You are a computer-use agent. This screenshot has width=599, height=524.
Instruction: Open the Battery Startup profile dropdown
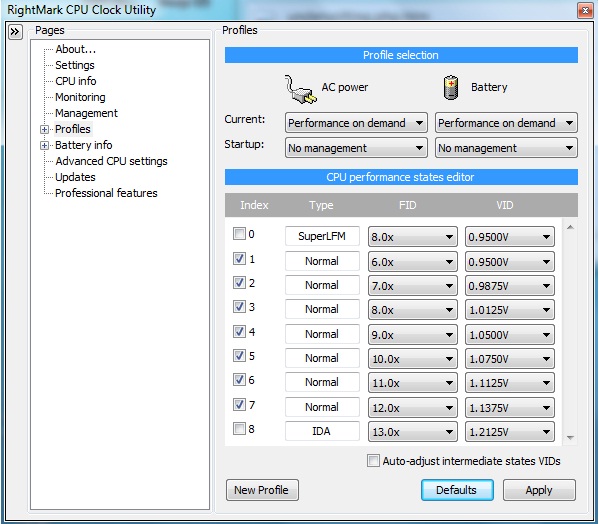click(x=506, y=148)
